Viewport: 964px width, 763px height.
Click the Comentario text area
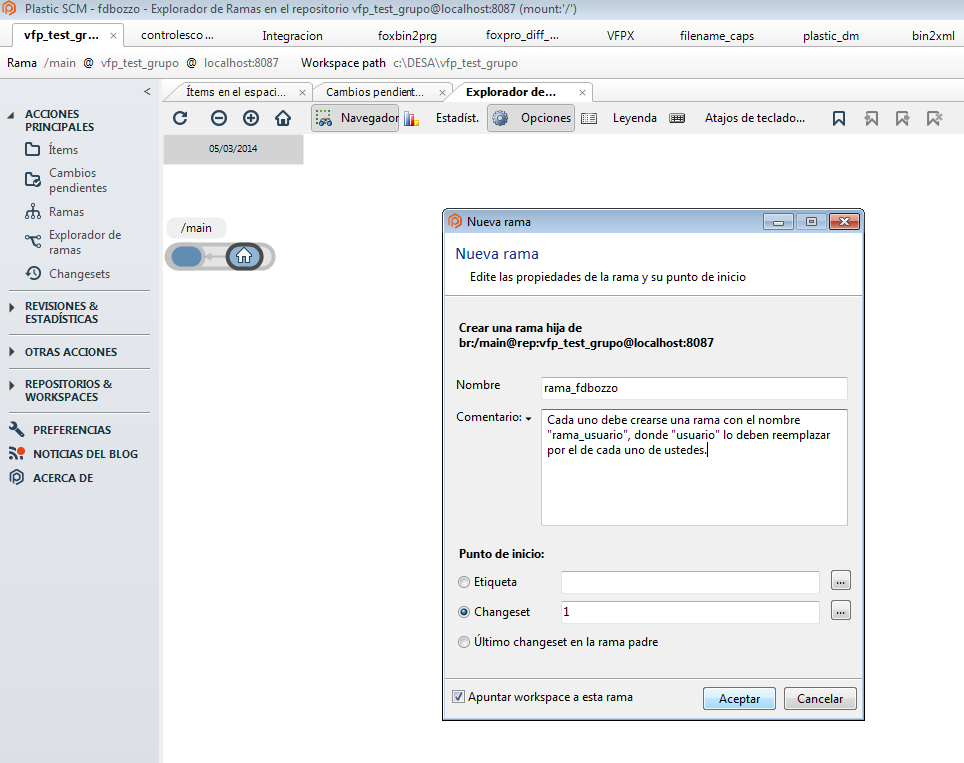pos(694,467)
